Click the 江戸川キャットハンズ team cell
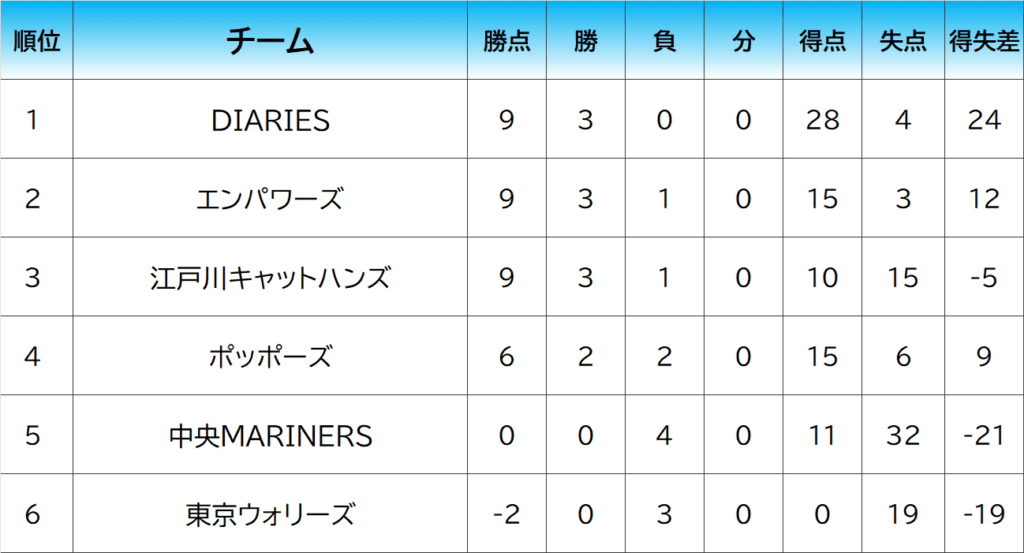This screenshot has height=553, width=1024. coord(270,277)
